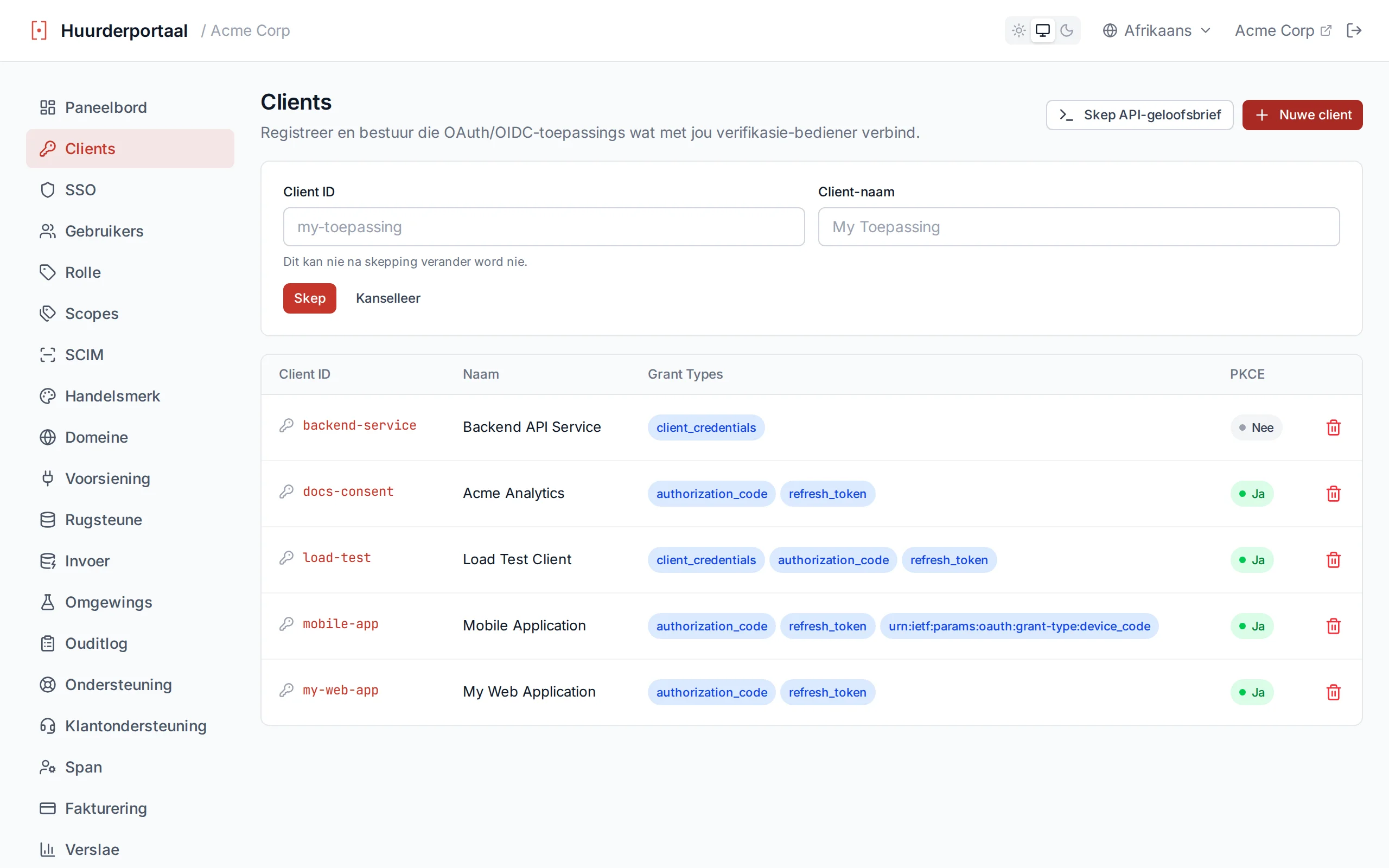Delete the mobile-app client
The height and width of the screenshot is (868, 1389).
[1333, 626]
